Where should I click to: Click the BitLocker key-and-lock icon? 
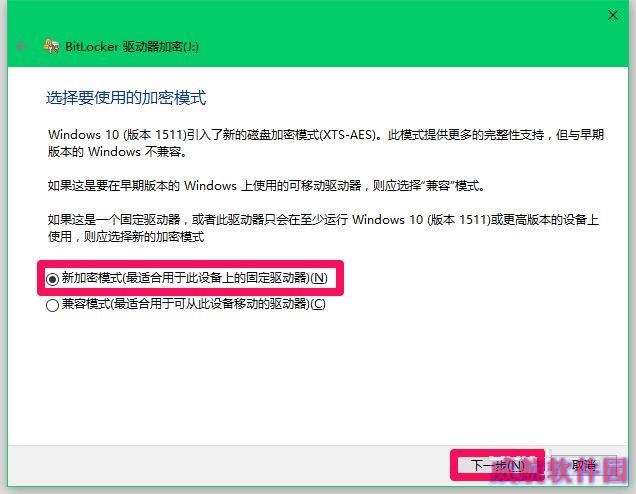tap(52, 46)
